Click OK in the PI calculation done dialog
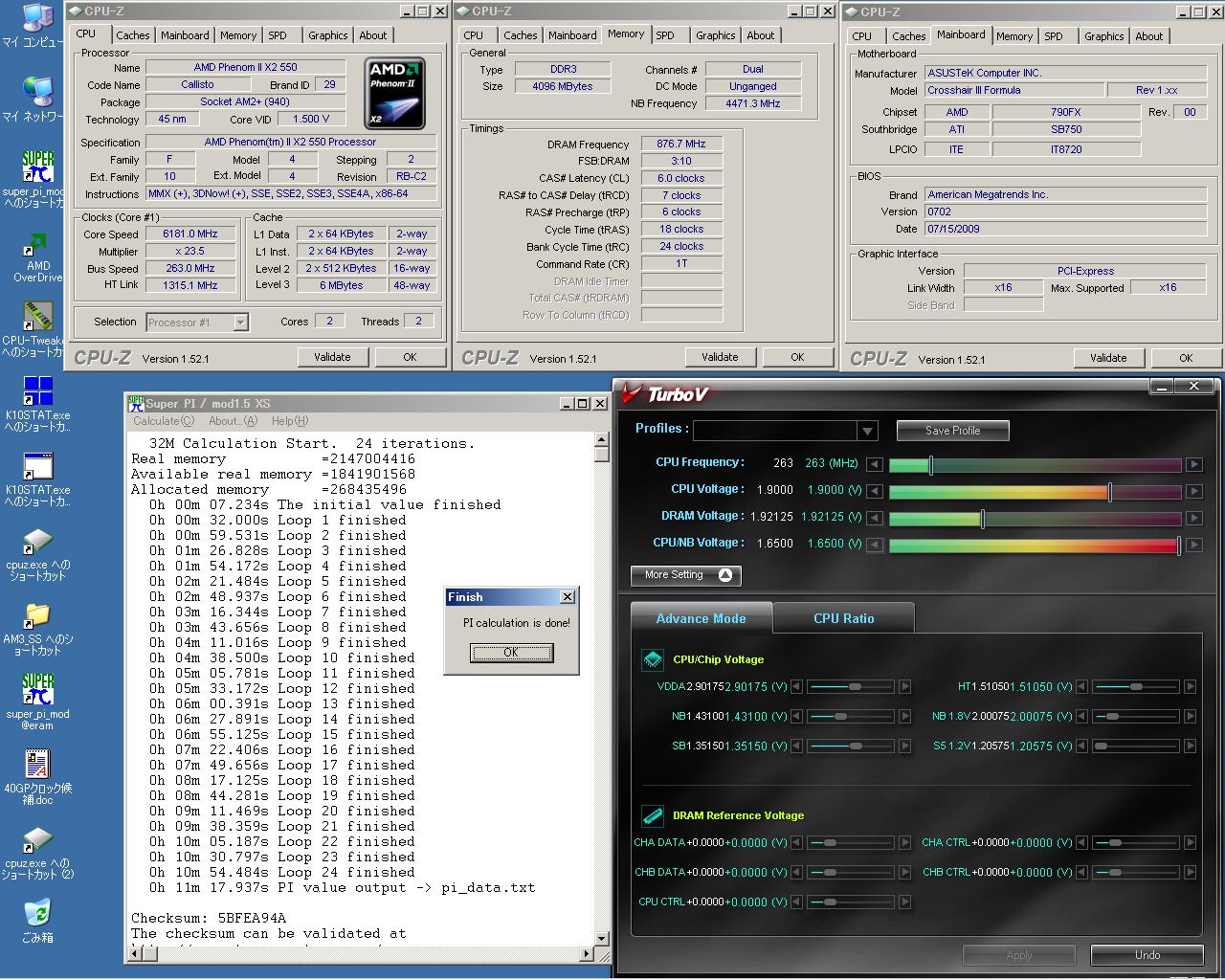Screen dimensions: 1225x980 click(x=511, y=653)
